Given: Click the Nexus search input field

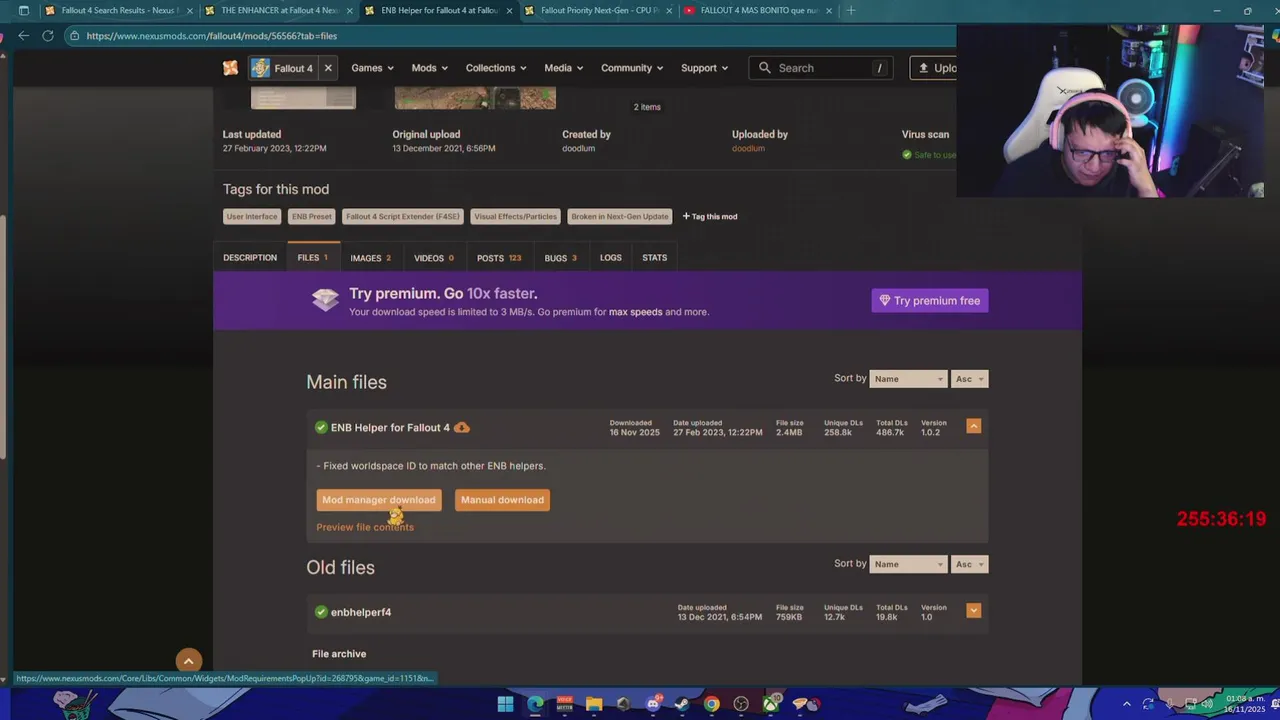Looking at the screenshot, I should tap(820, 68).
